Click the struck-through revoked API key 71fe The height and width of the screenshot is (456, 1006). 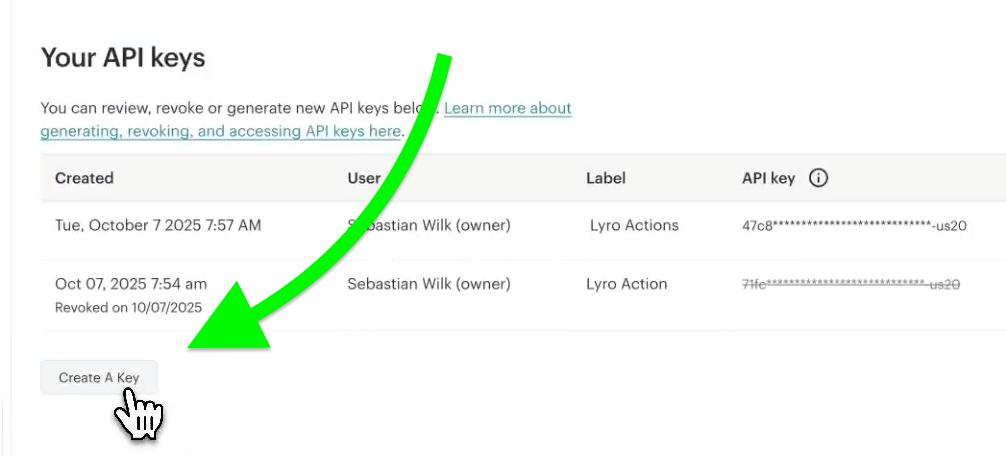(850, 285)
